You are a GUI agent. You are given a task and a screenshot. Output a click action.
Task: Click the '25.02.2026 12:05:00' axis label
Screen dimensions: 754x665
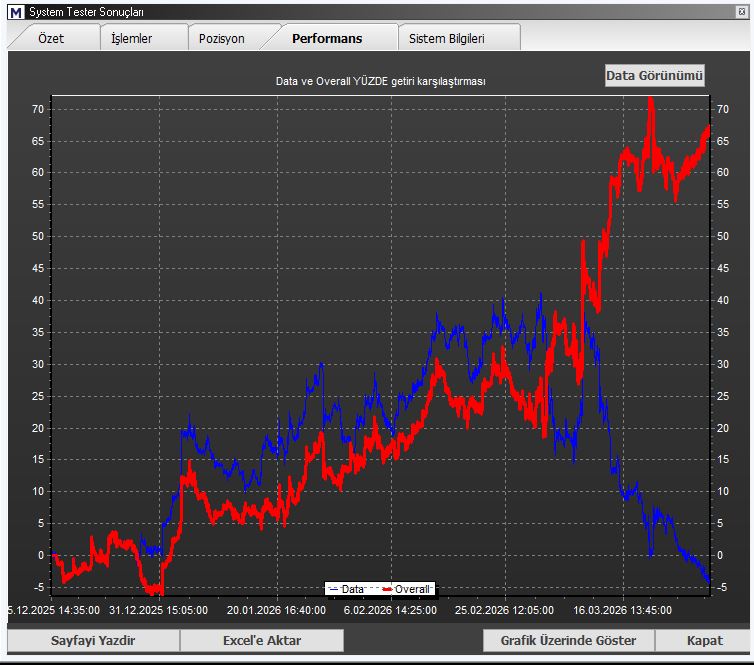[x=504, y=610]
